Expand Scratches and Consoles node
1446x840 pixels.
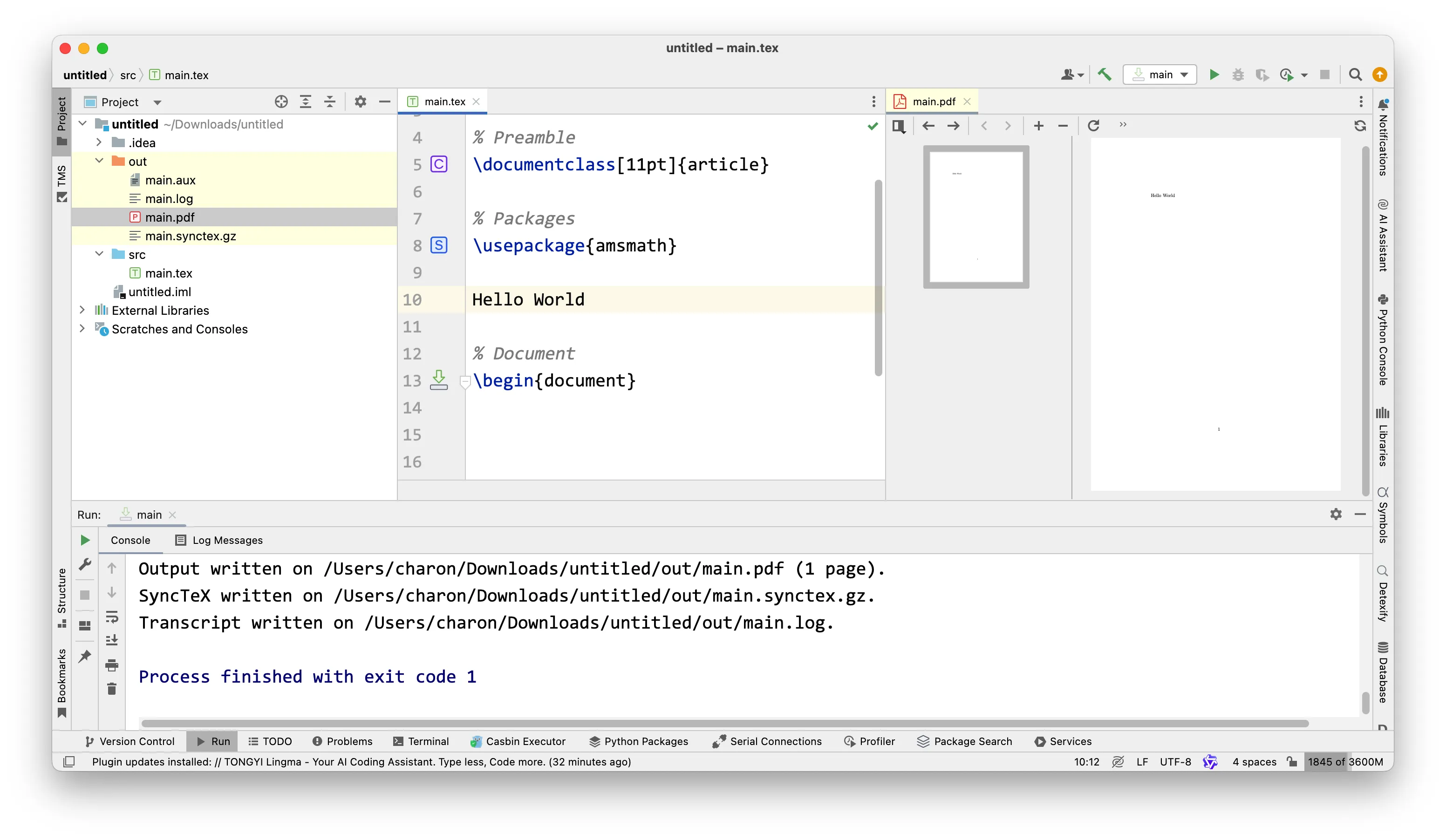click(x=82, y=329)
